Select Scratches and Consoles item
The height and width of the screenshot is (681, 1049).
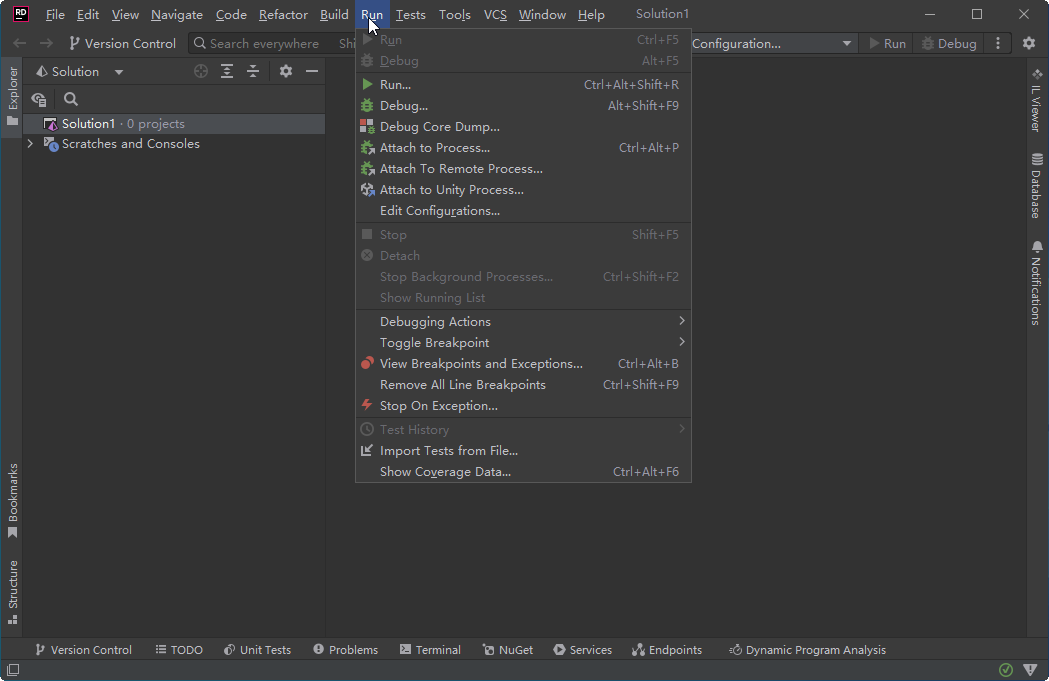click(130, 144)
